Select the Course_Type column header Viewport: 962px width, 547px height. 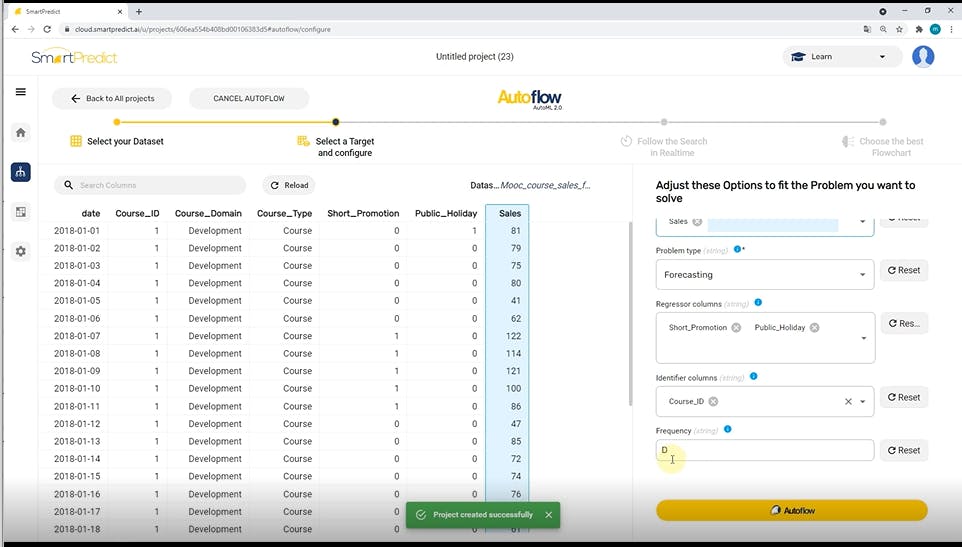(x=285, y=213)
